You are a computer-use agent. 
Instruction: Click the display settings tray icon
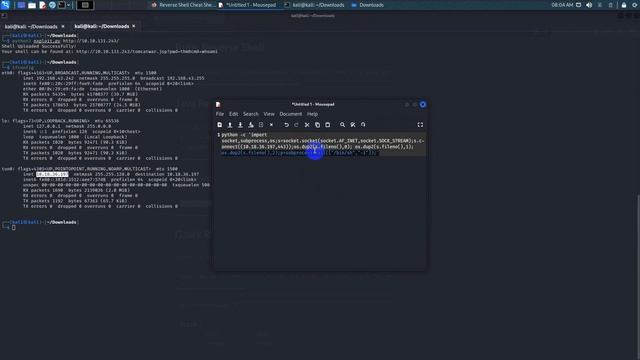578,5
